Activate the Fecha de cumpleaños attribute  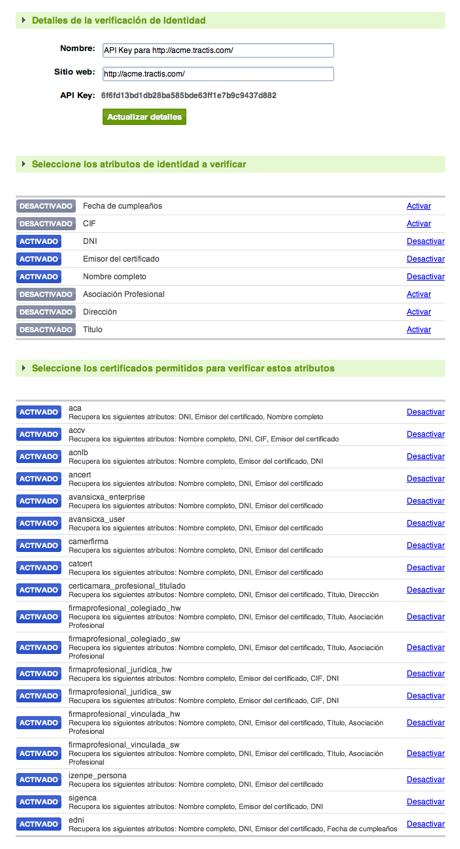pos(419,206)
